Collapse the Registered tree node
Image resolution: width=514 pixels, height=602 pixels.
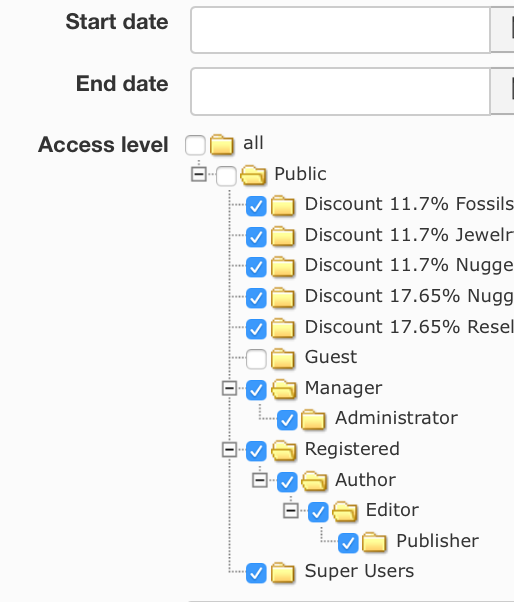click(229, 450)
